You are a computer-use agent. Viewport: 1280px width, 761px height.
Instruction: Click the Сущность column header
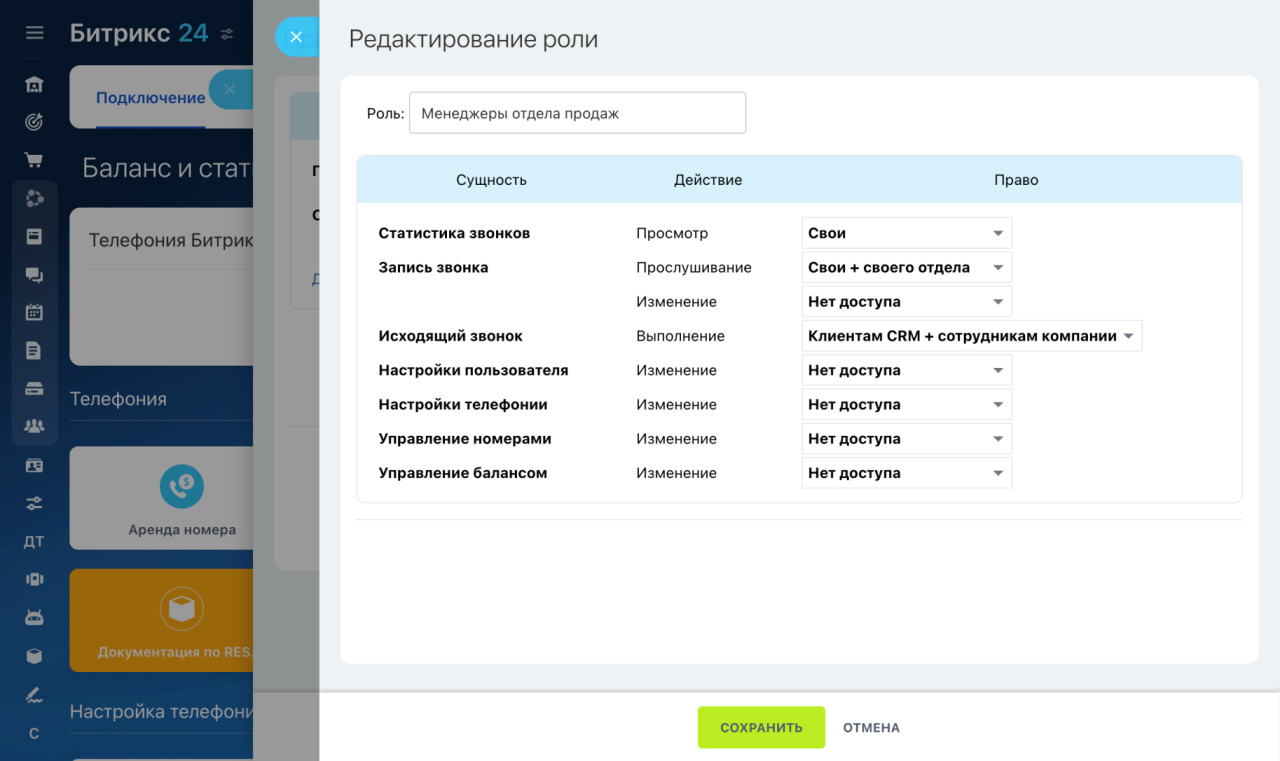[491, 180]
